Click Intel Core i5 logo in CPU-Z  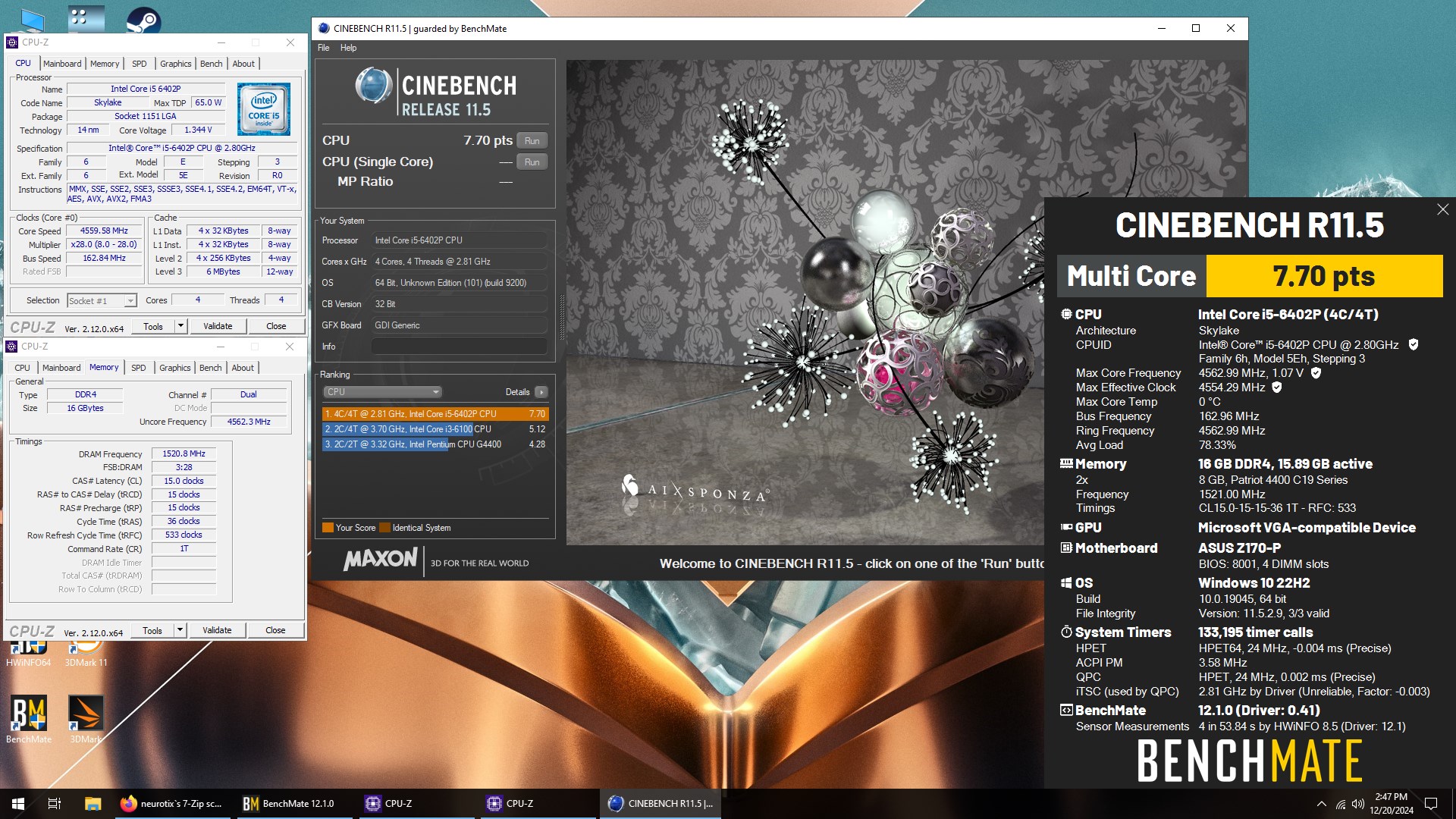coord(264,109)
